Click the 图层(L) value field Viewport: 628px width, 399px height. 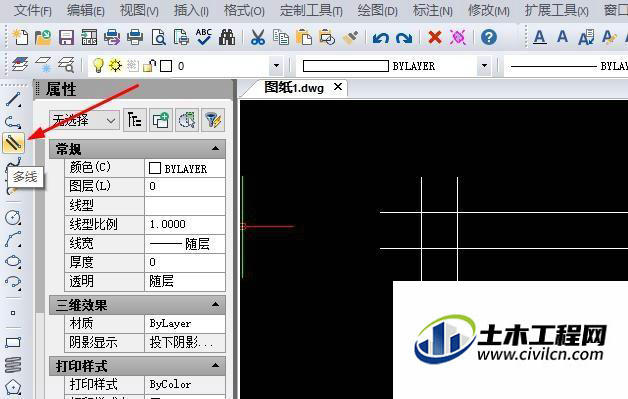tap(185, 187)
